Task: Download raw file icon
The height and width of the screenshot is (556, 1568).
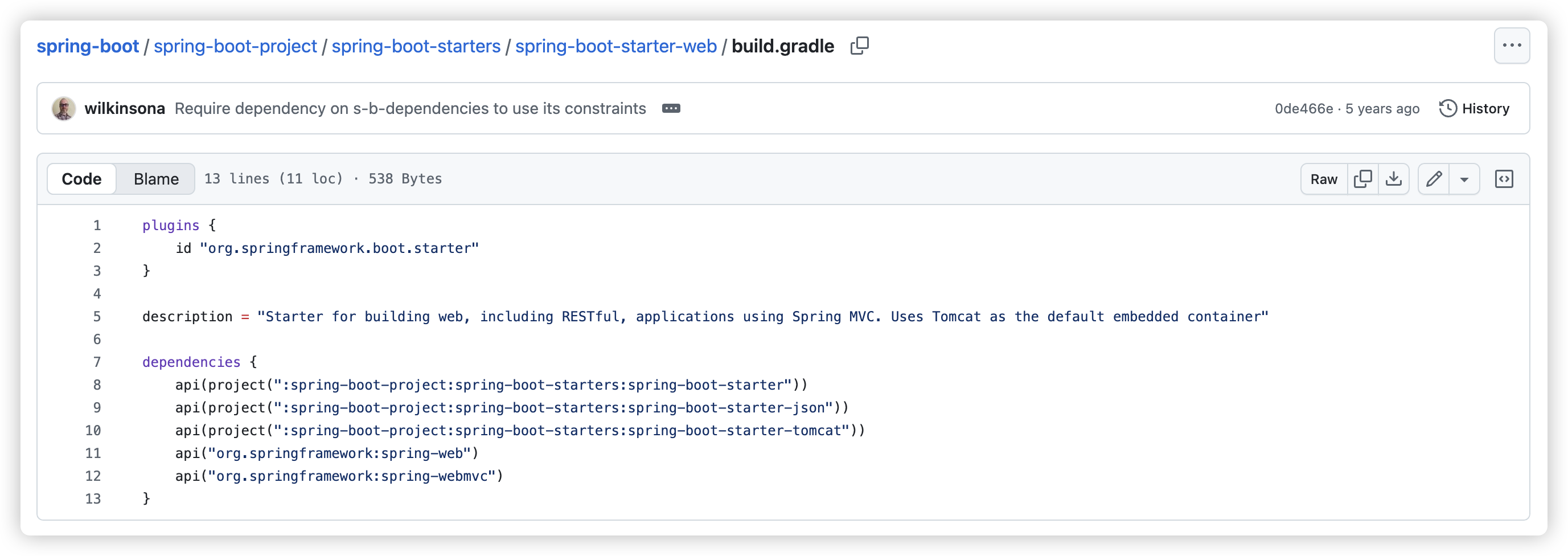Action: [1393, 179]
